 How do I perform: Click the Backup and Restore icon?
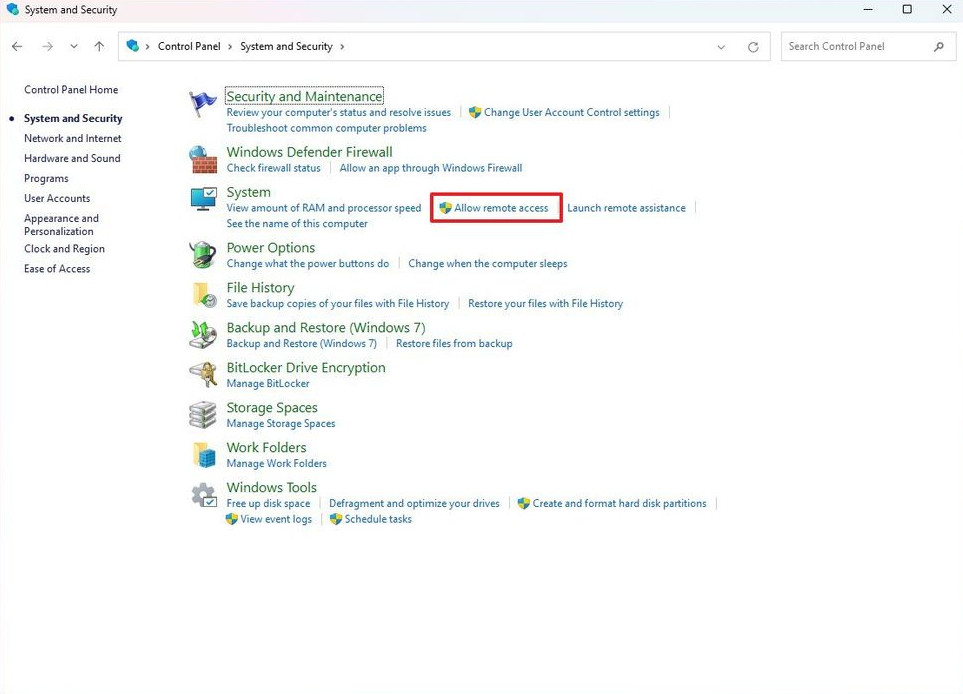203,335
